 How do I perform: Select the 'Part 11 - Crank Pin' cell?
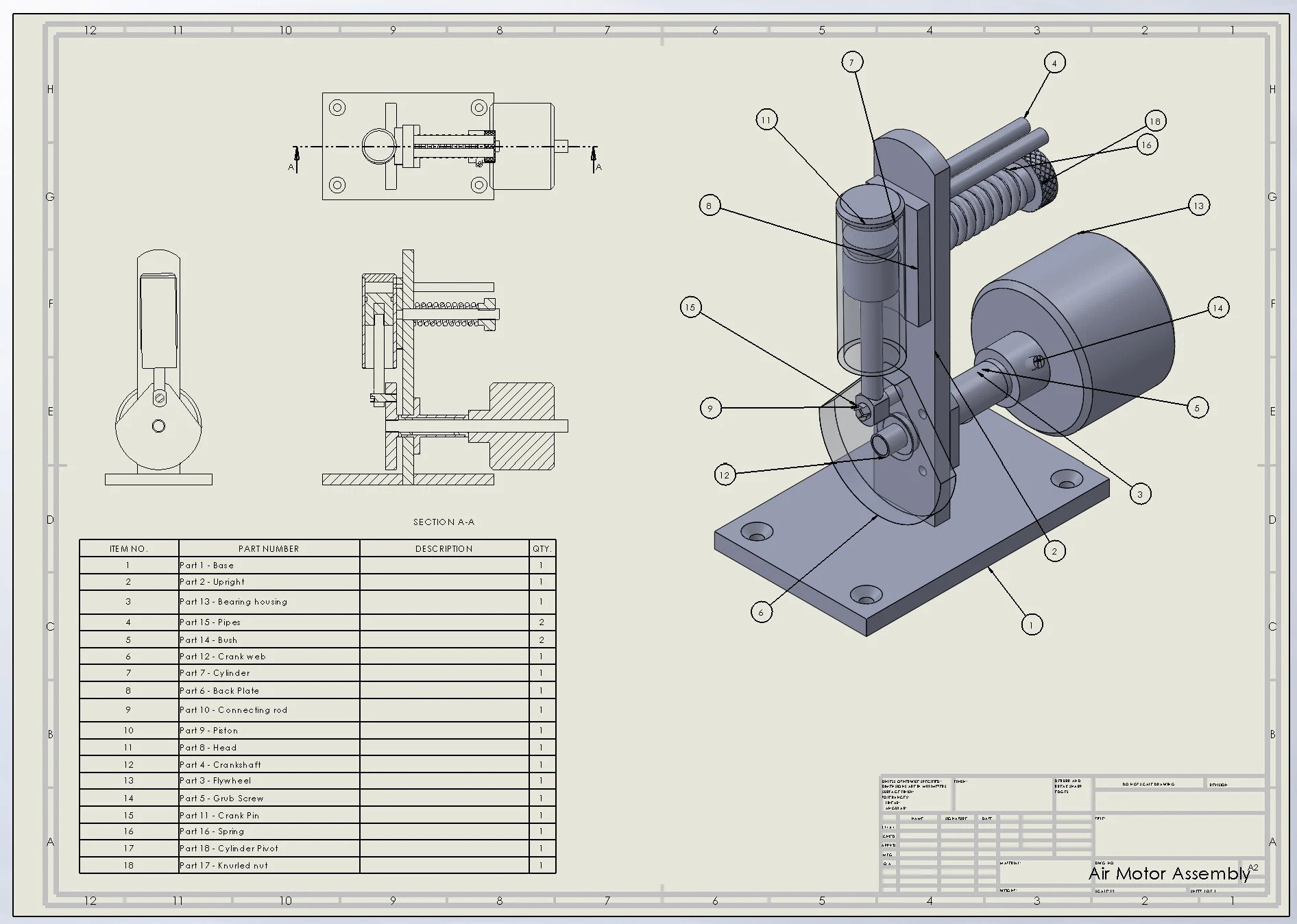[x=269, y=815]
